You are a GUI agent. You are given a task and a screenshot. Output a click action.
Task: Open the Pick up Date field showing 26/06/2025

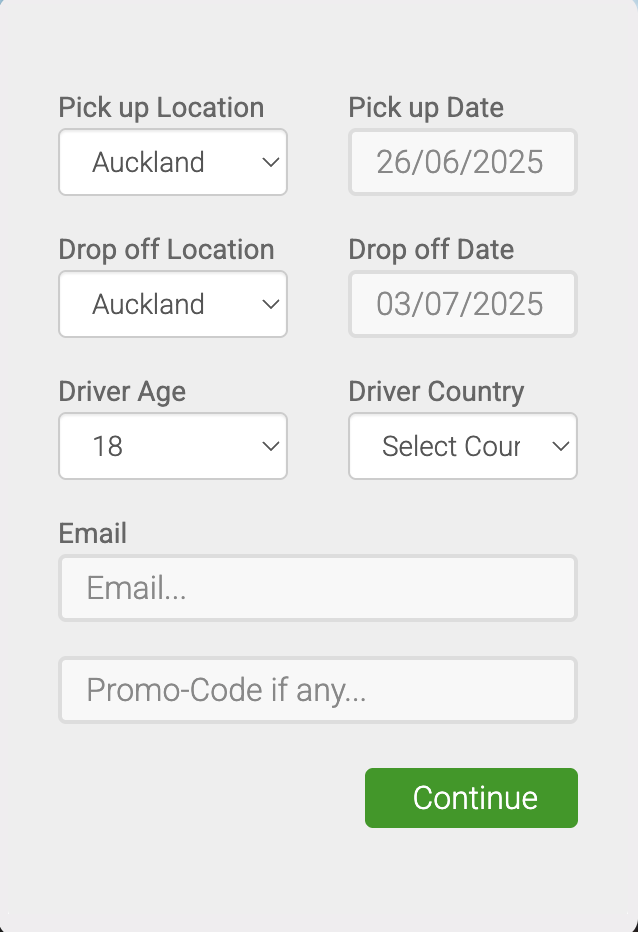coord(463,162)
